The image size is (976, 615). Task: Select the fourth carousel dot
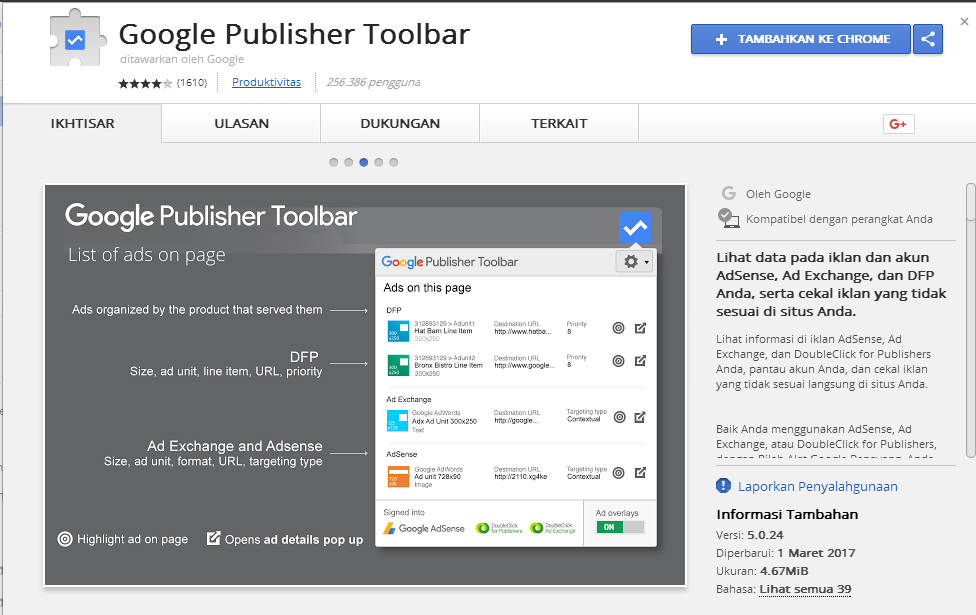(378, 162)
